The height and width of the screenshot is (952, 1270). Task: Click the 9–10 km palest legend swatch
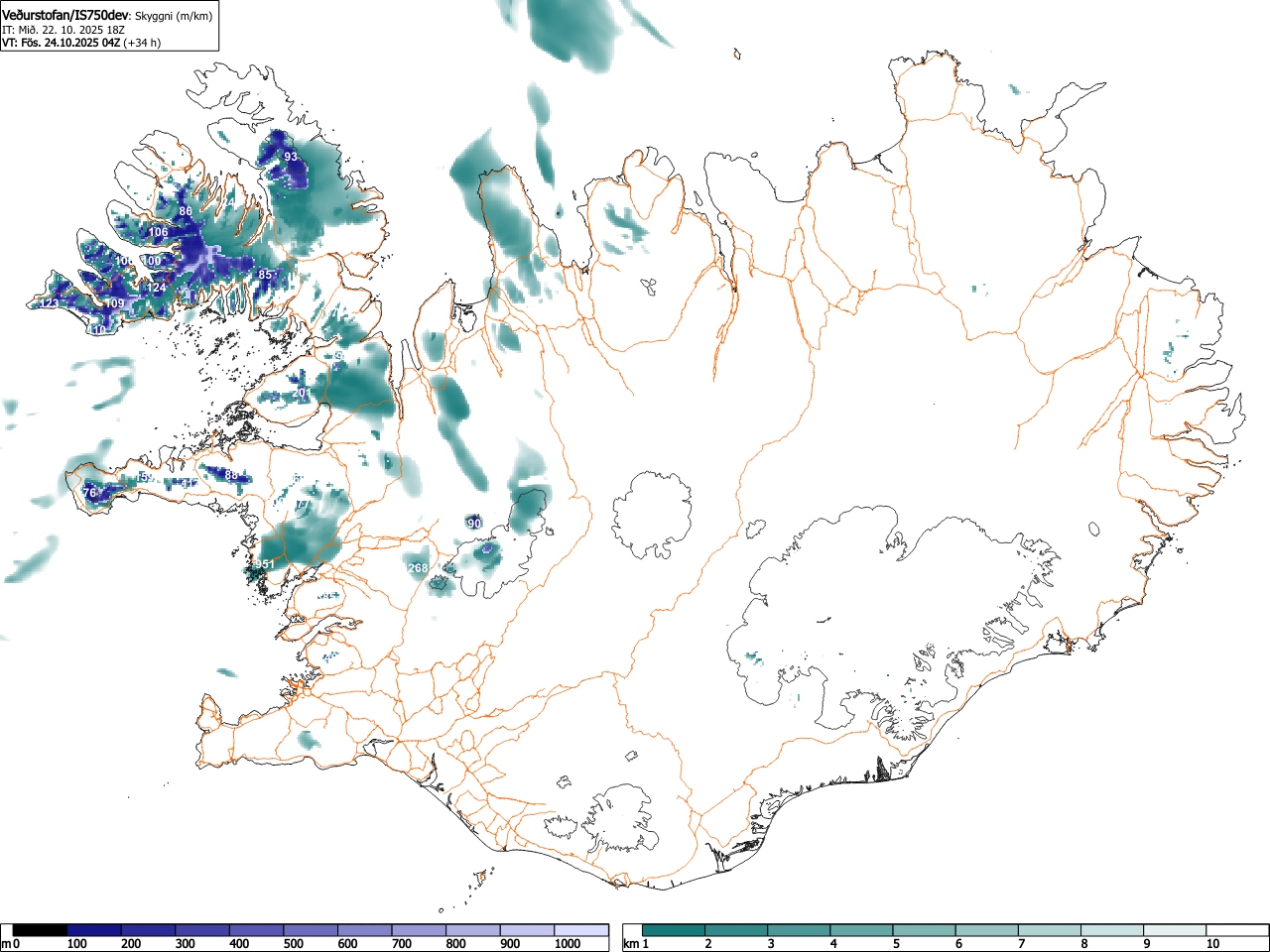1174,930
